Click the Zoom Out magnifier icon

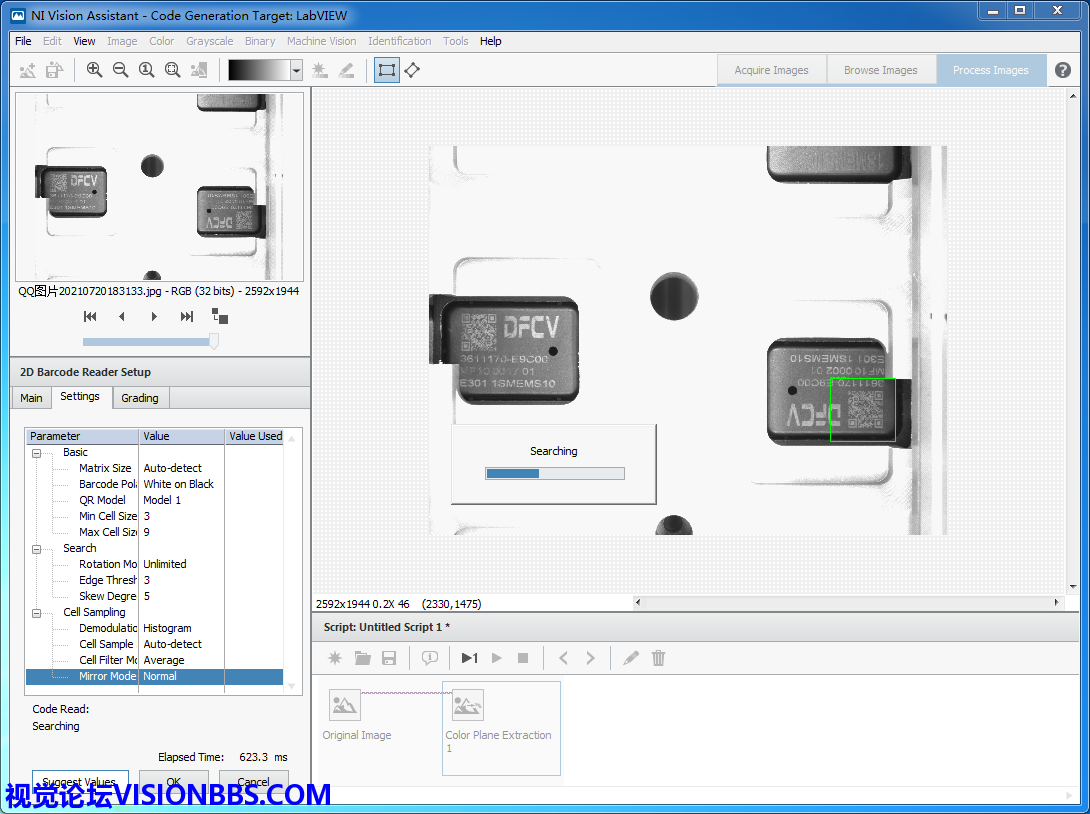[x=120, y=70]
